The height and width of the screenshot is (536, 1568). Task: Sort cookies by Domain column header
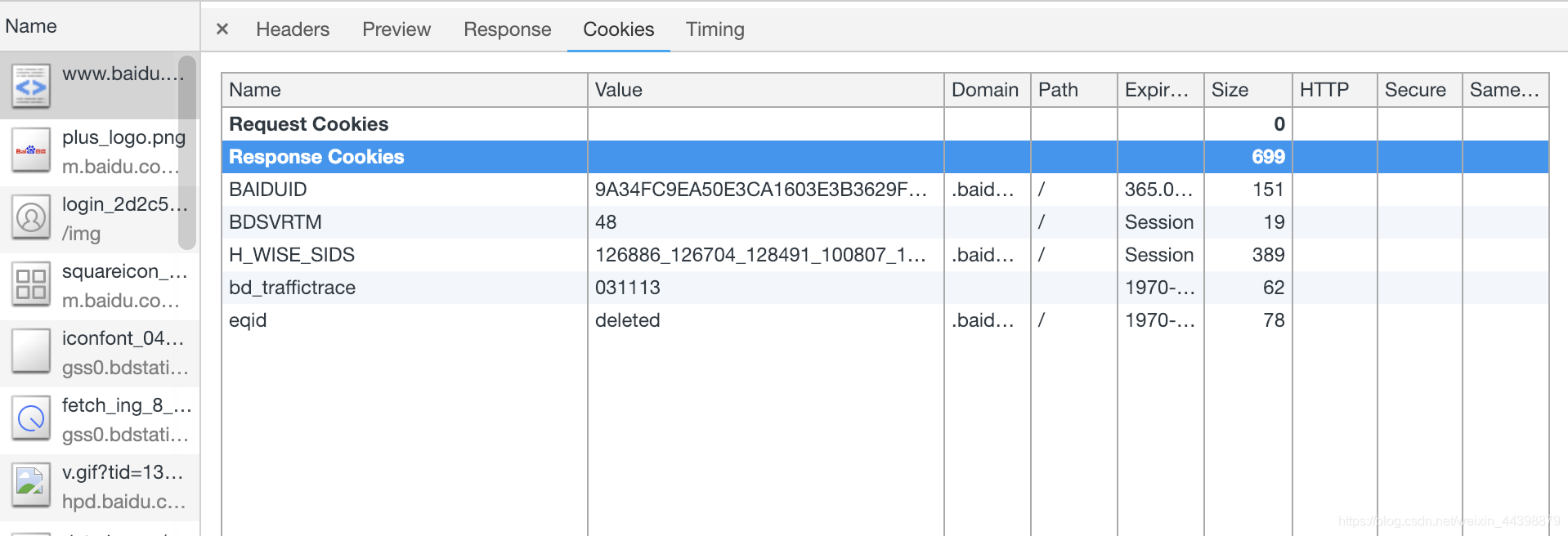coord(988,90)
